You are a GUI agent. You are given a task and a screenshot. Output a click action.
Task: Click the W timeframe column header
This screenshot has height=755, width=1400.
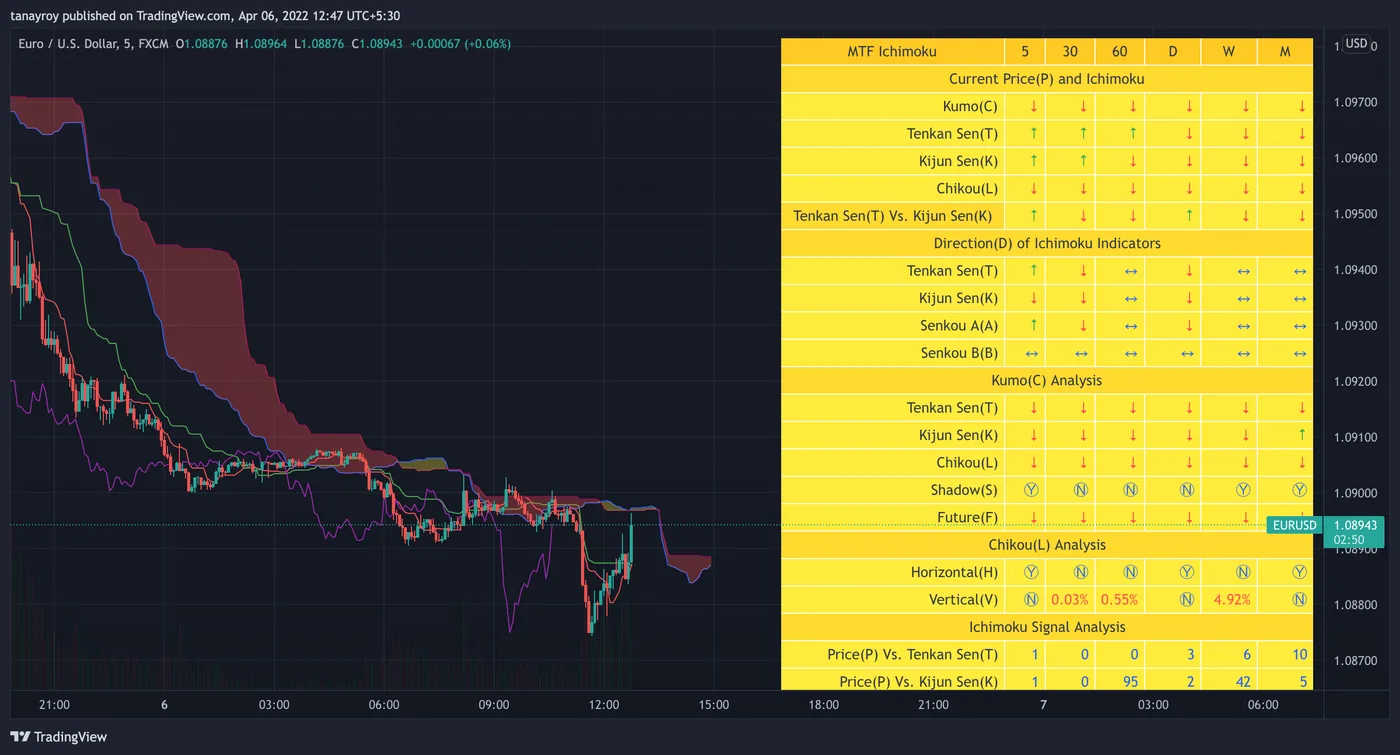1229,52
